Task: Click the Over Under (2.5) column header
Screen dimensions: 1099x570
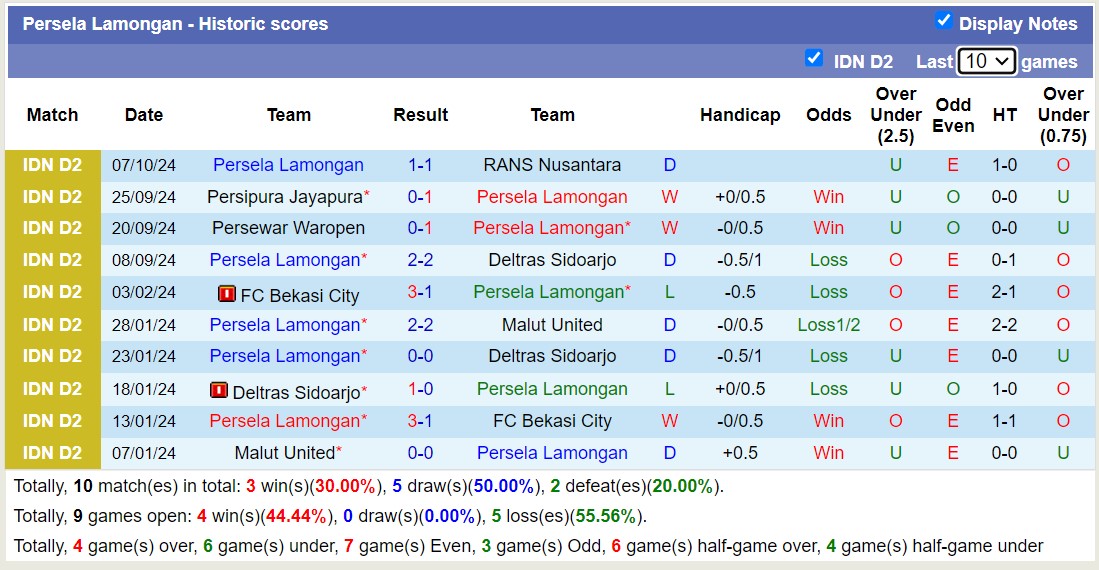Action: point(896,115)
